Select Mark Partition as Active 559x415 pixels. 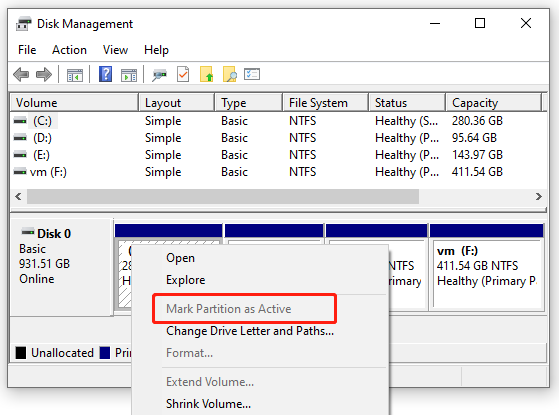point(229,309)
